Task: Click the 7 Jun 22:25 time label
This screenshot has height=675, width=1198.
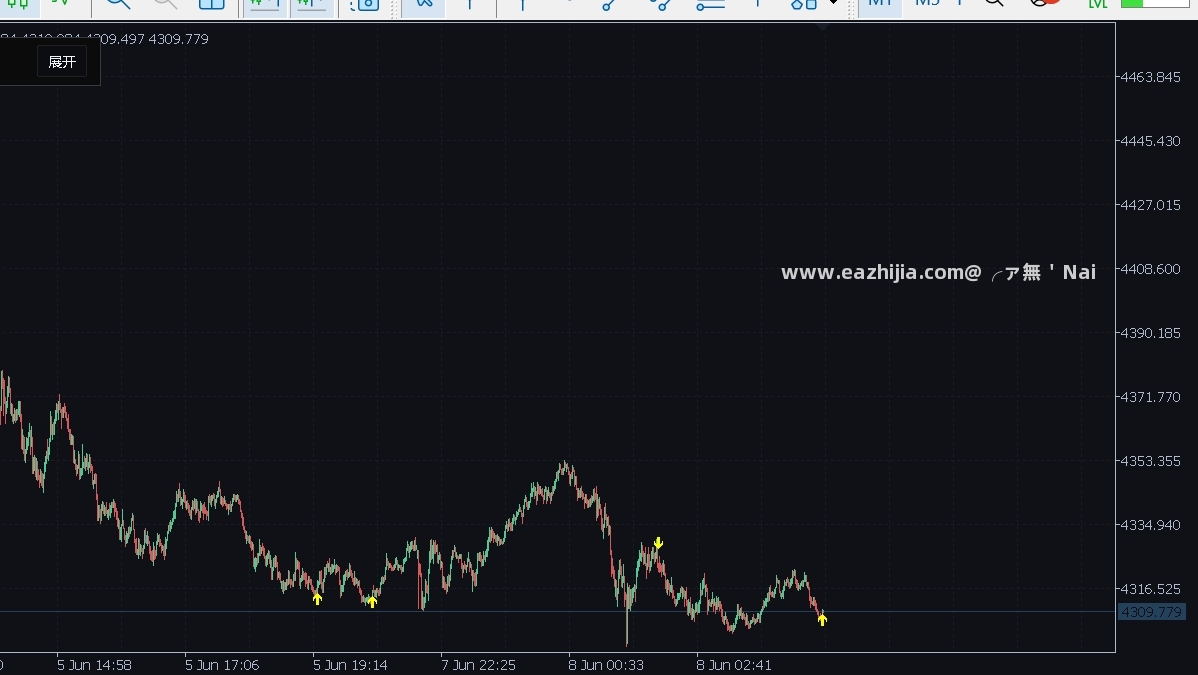Action: click(x=478, y=665)
